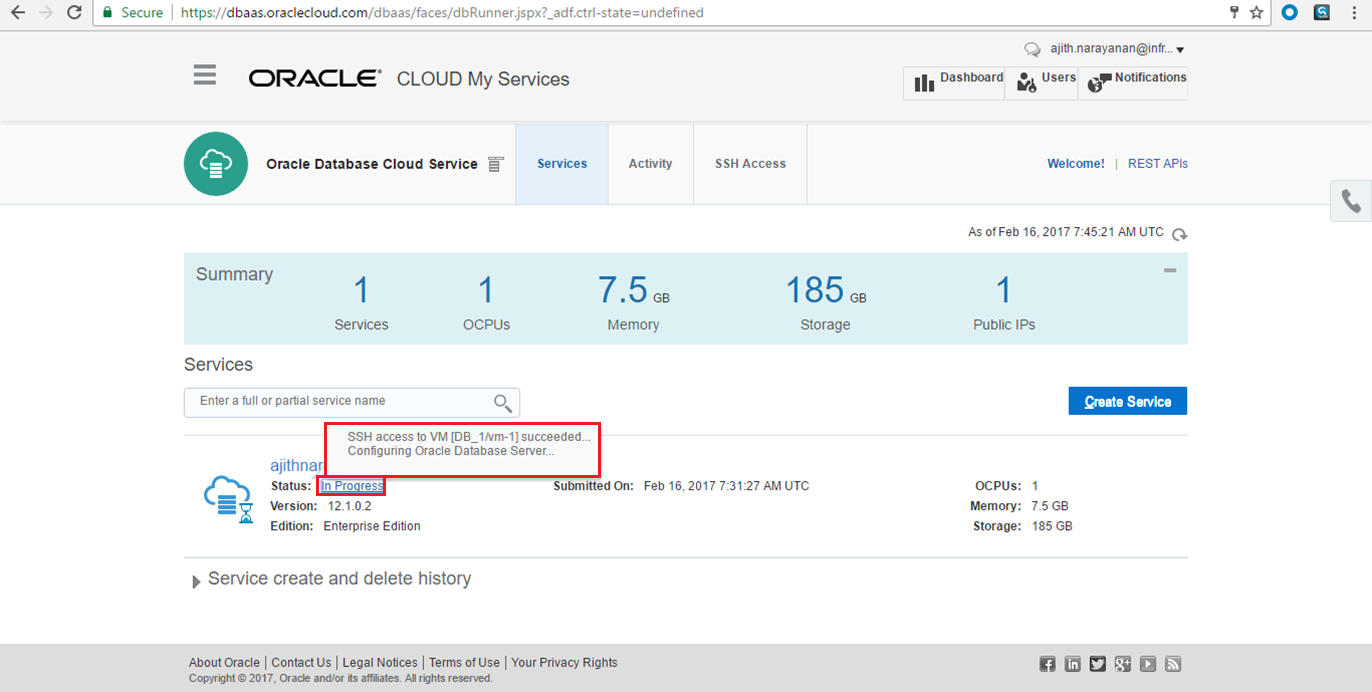The image size is (1372, 692).
Task: Open the About Oracle footer link
Action: pos(224,663)
